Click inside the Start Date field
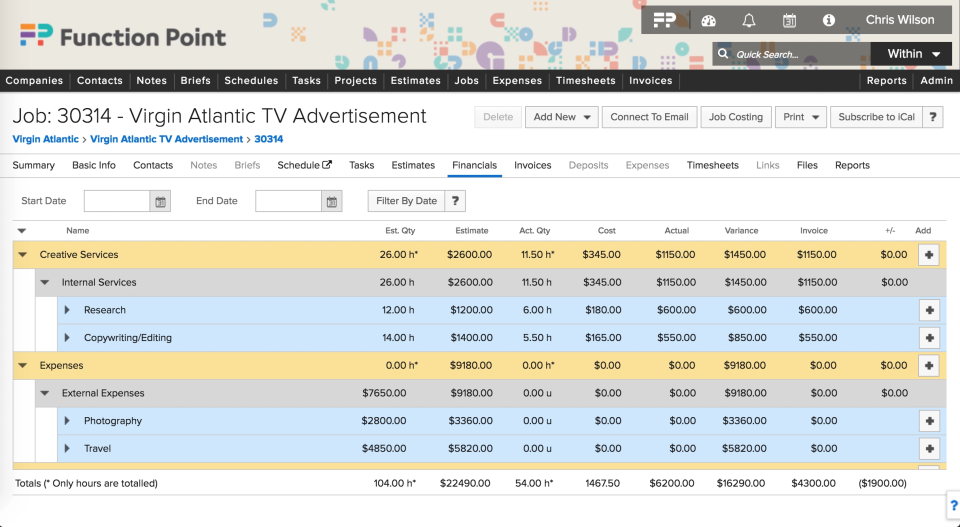Screen dimensions: 960x527 116,201
